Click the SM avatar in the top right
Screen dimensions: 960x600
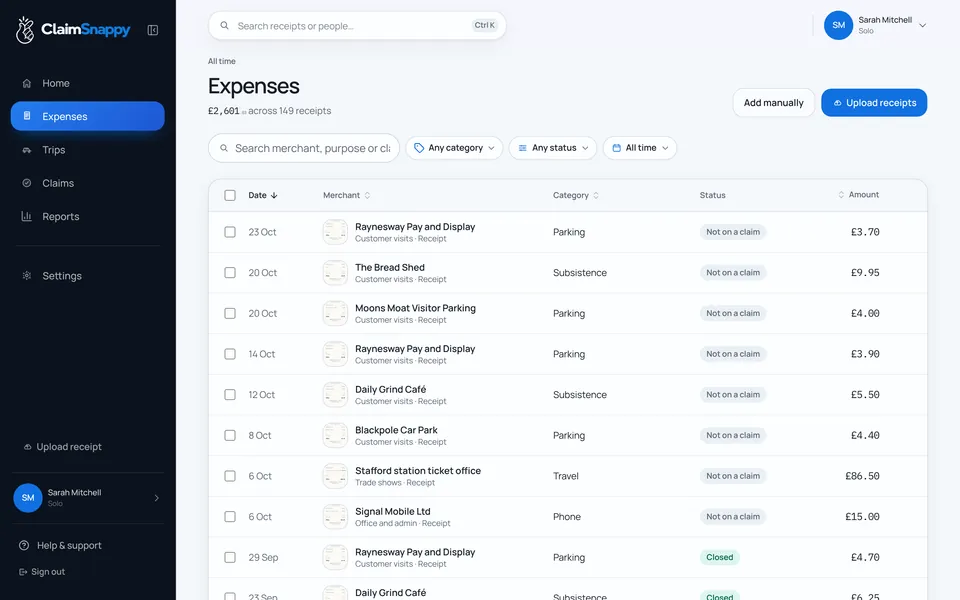838,25
